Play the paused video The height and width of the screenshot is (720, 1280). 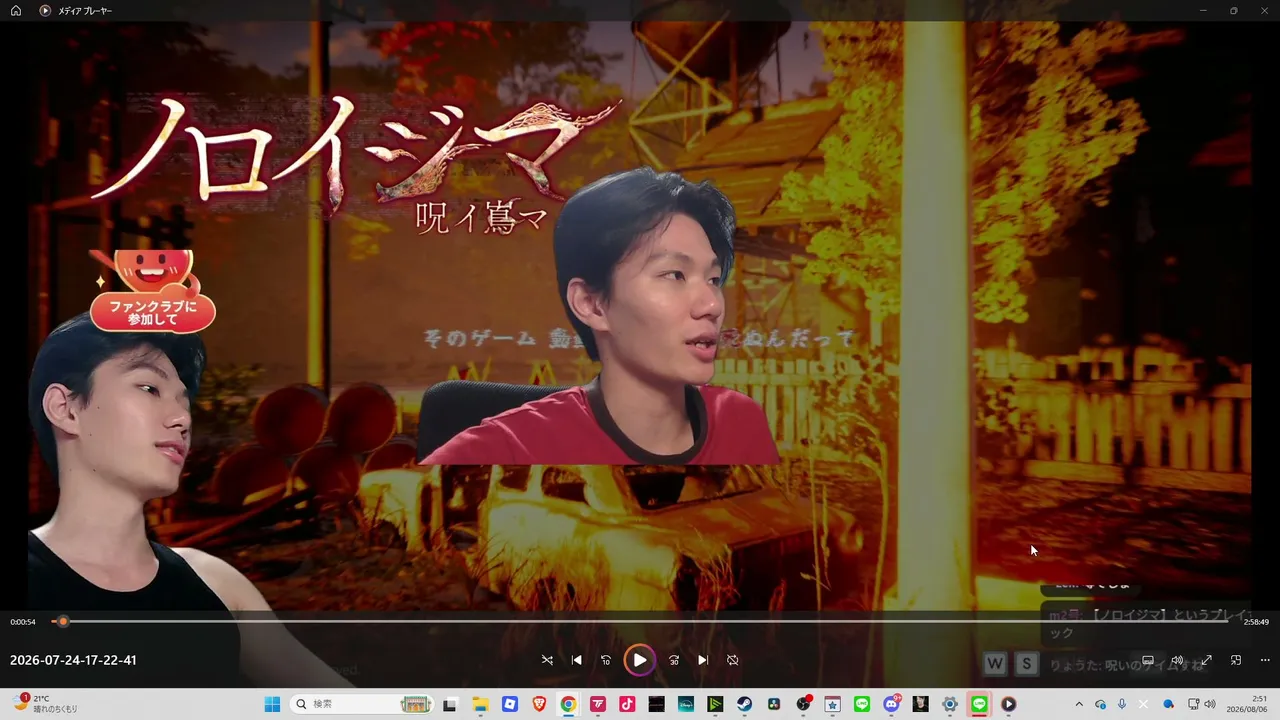639,660
